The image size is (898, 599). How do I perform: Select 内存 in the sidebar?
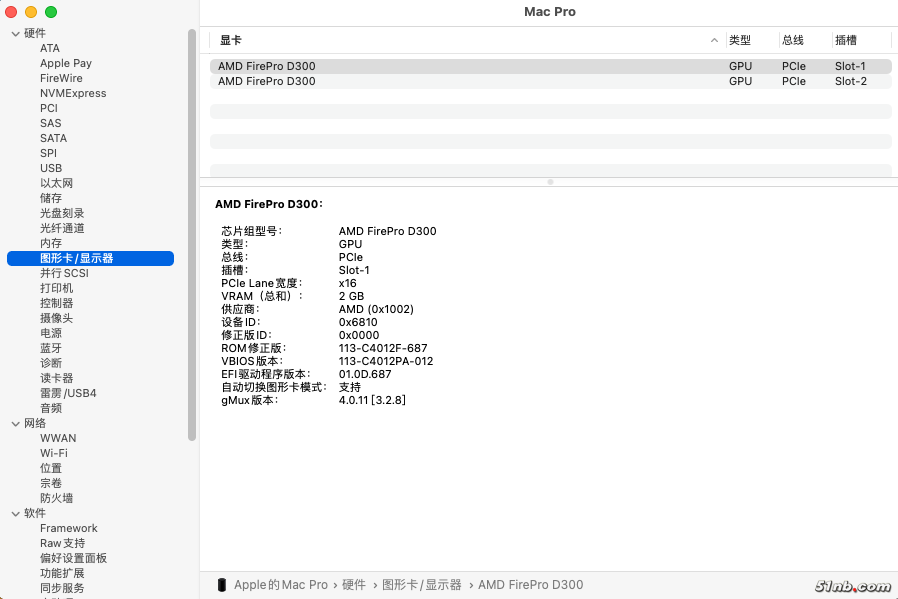[x=51, y=243]
